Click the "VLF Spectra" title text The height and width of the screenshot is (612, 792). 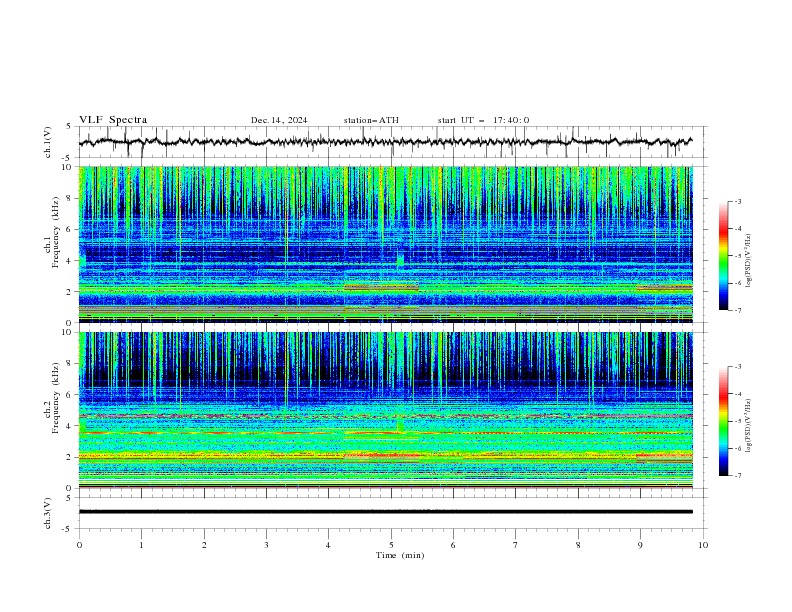(113, 120)
